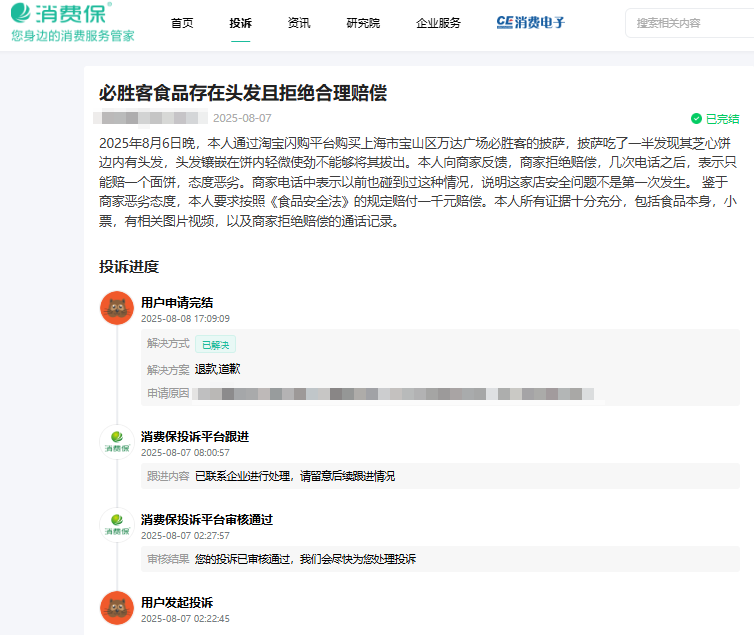The width and height of the screenshot is (754, 635).
Task: Open the CE消费电子 link
Action: coord(530,23)
